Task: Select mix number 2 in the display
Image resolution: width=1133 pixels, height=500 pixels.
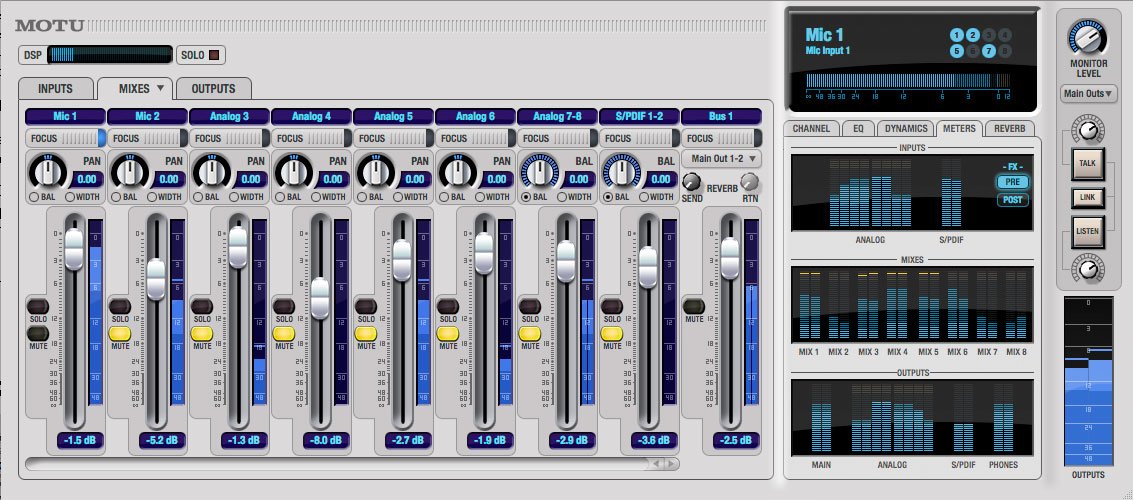Action: coord(973,34)
